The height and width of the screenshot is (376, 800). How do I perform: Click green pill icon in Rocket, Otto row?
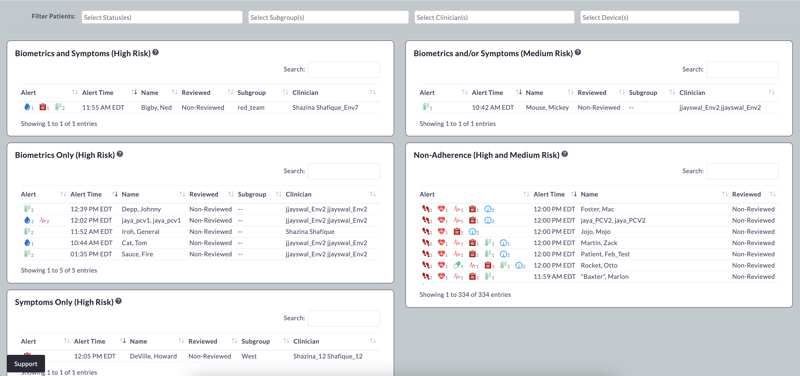pyautogui.click(x=457, y=265)
